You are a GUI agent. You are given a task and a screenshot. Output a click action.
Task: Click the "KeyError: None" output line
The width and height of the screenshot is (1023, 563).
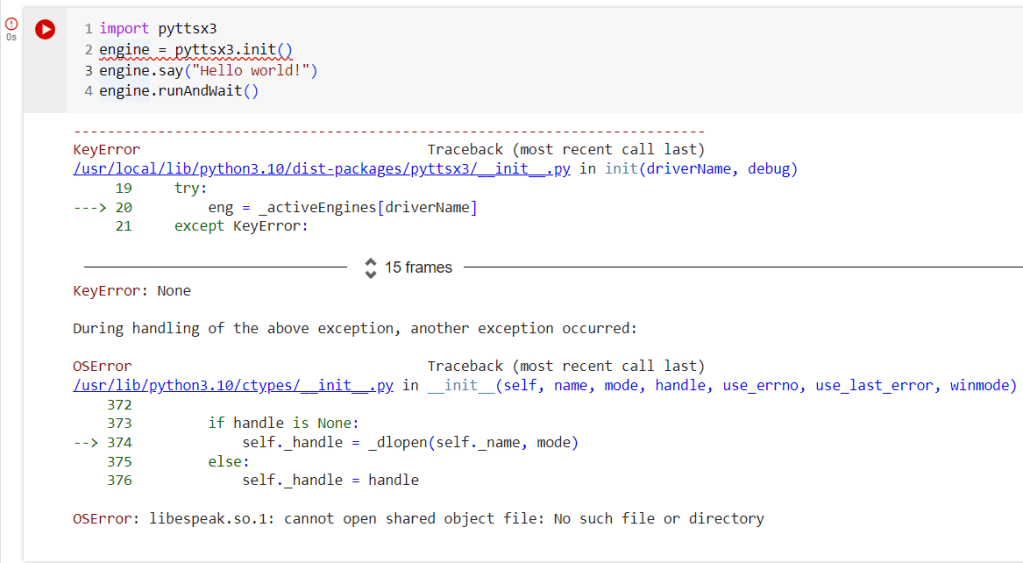tap(131, 291)
